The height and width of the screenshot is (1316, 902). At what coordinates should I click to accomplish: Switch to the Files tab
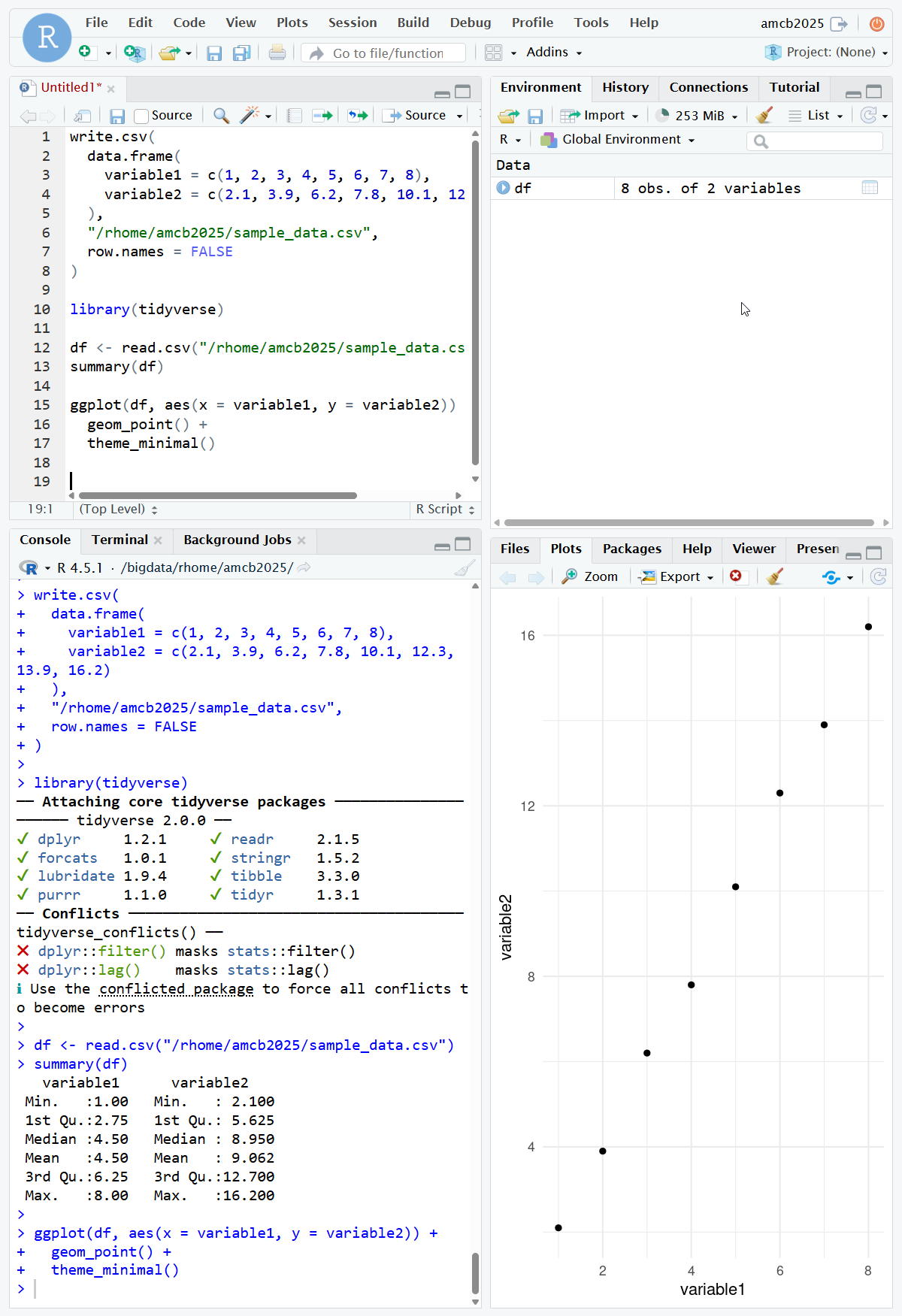pos(515,549)
